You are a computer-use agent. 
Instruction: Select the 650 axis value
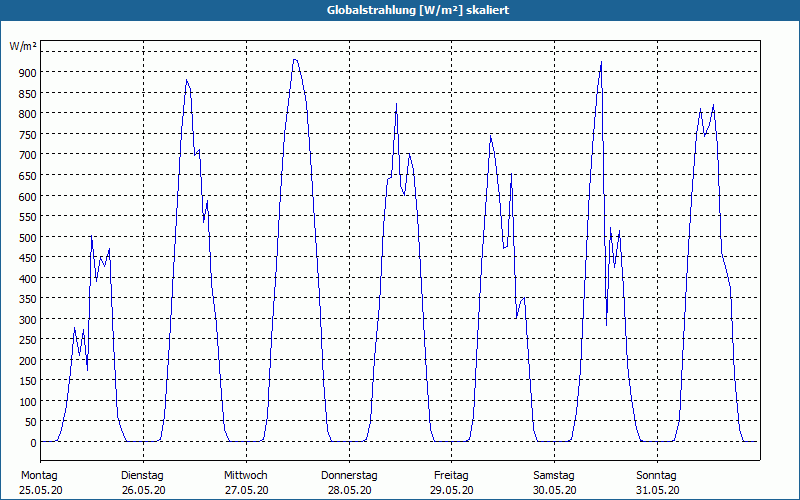(x=27, y=176)
